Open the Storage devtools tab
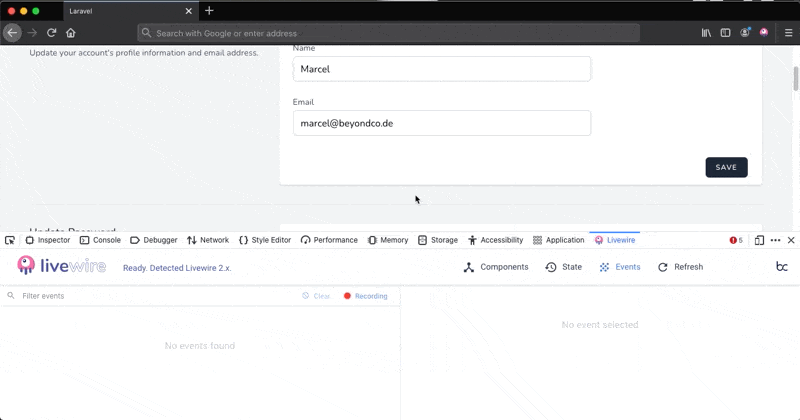The image size is (800, 420). 438,240
